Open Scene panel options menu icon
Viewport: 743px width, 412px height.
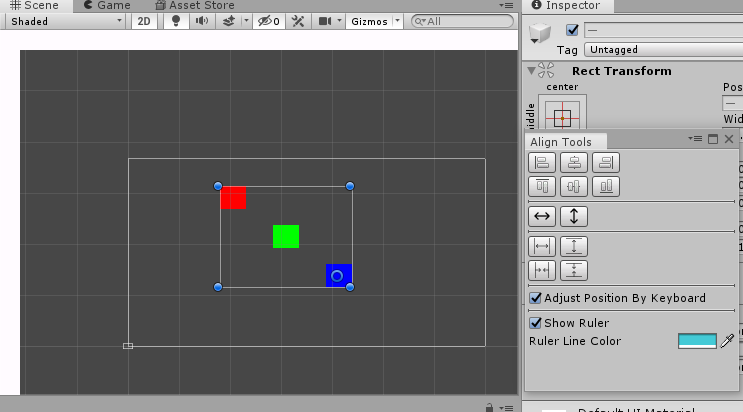[506, 6]
